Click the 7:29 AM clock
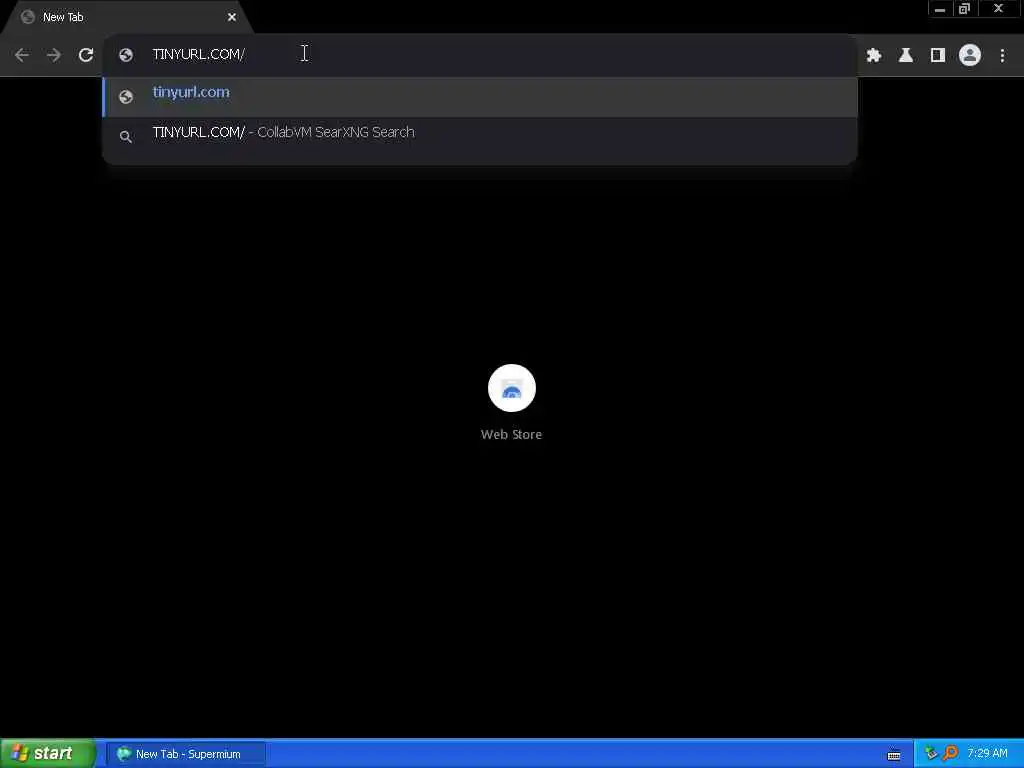This screenshot has width=1024, height=768. (x=987, y=754)
